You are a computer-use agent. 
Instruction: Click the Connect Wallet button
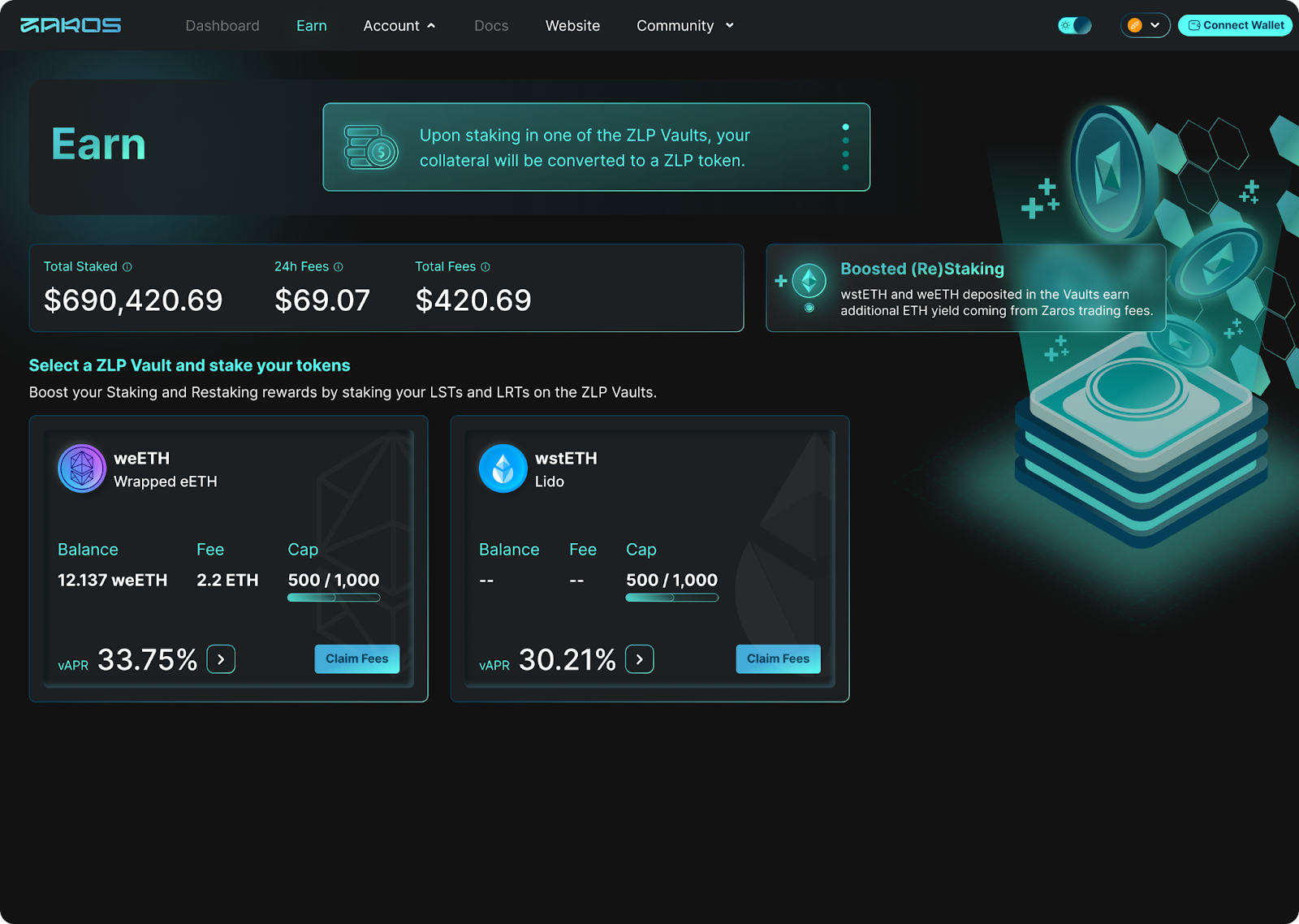point(1236,25)
